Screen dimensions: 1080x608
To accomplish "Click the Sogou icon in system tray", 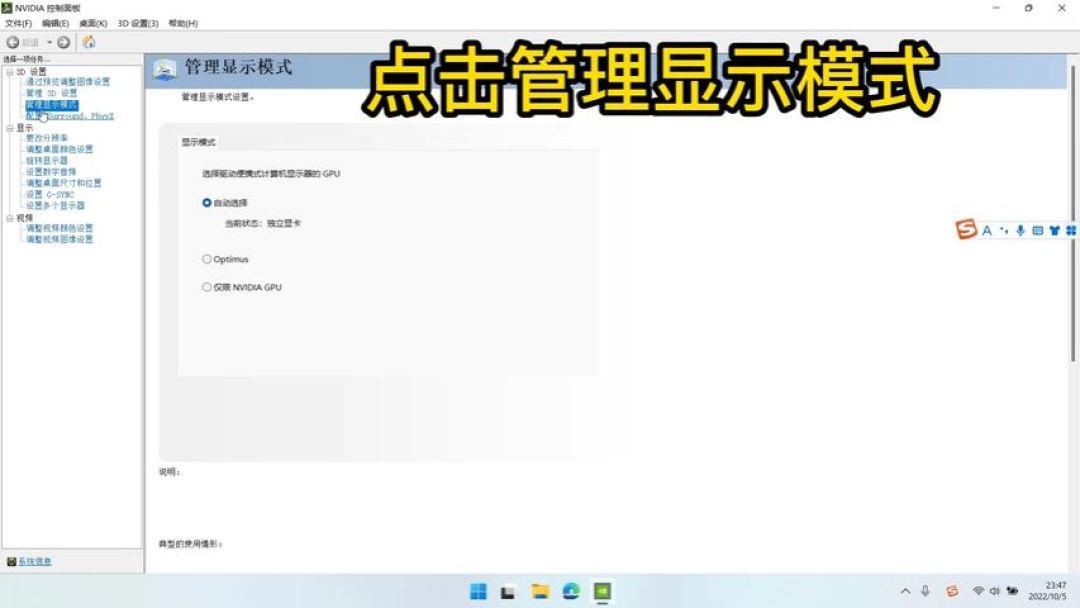I will click(x=952, y=591).
